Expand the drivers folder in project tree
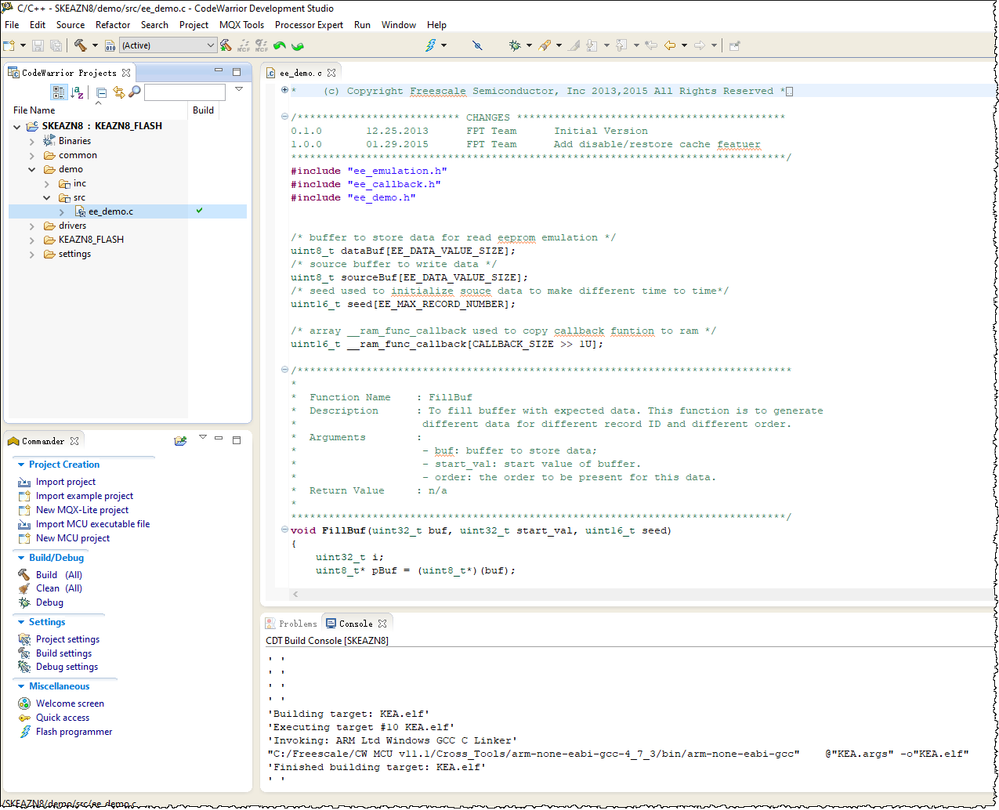999x810 pixels. (34, 226)
